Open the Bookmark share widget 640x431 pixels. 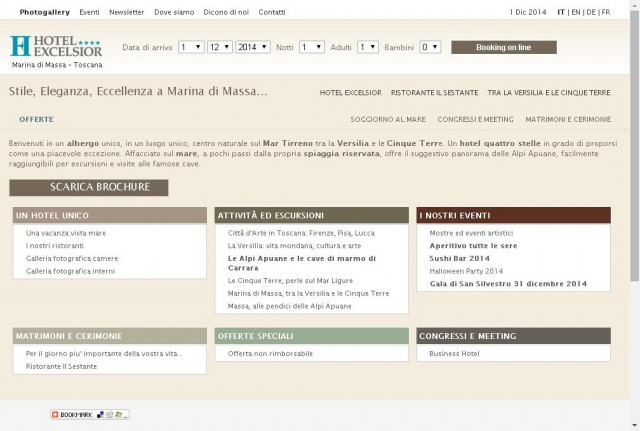tap(90, 414)
